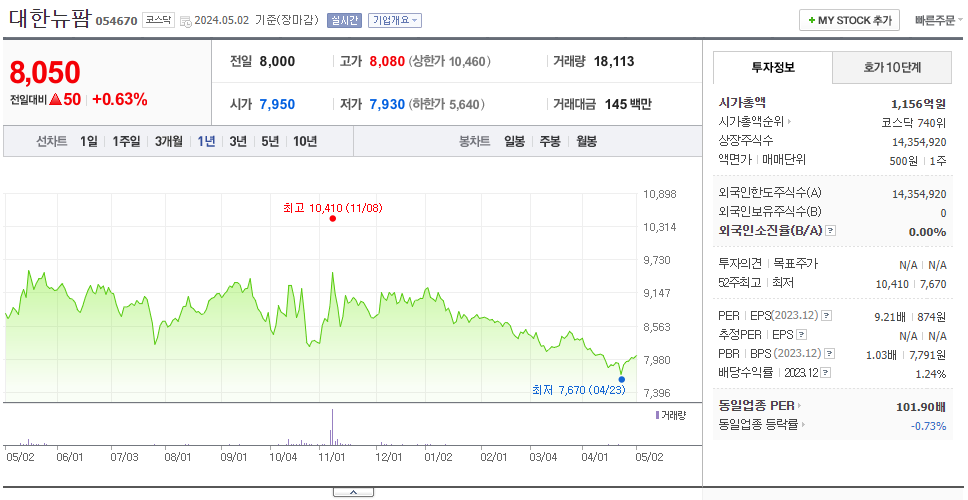Open the help icon next to PER EPS(2023.12)

(827, 316)
